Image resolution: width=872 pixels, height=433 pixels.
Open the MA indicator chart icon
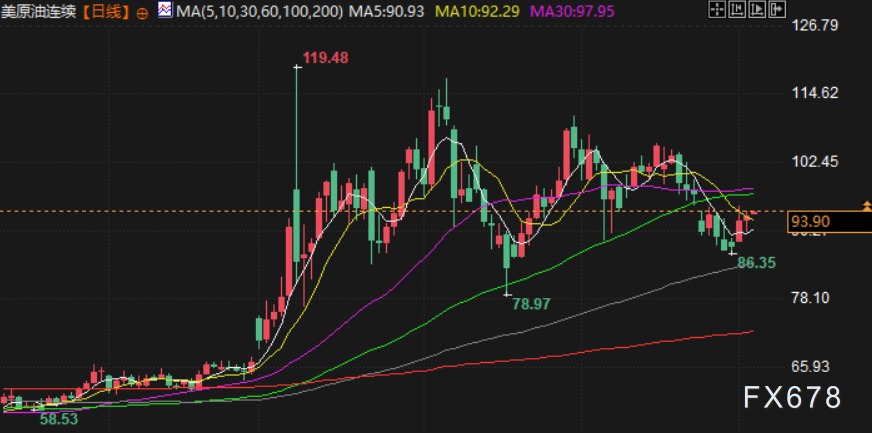(165, 9)
